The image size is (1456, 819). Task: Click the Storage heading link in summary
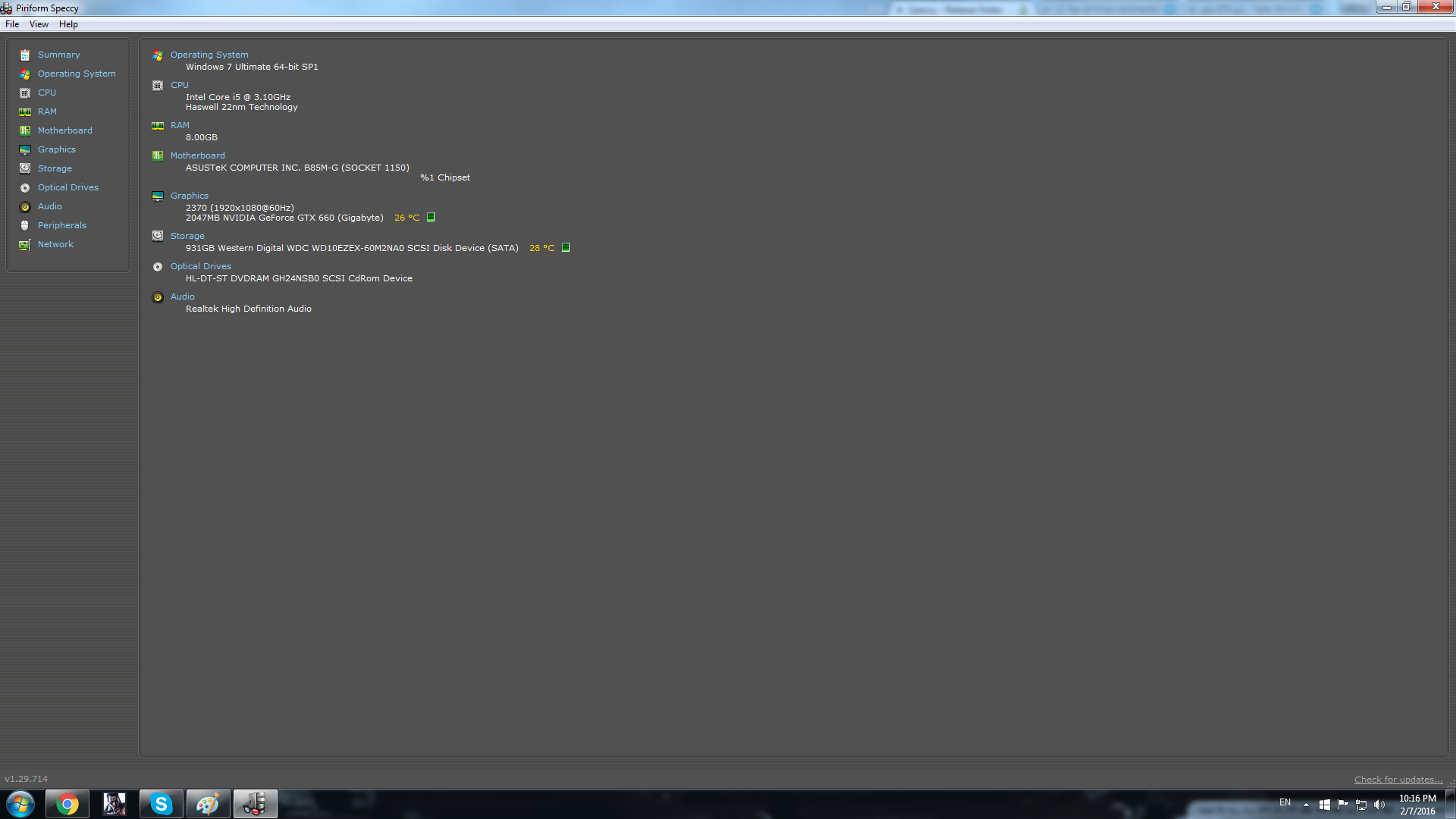point(187,236)
